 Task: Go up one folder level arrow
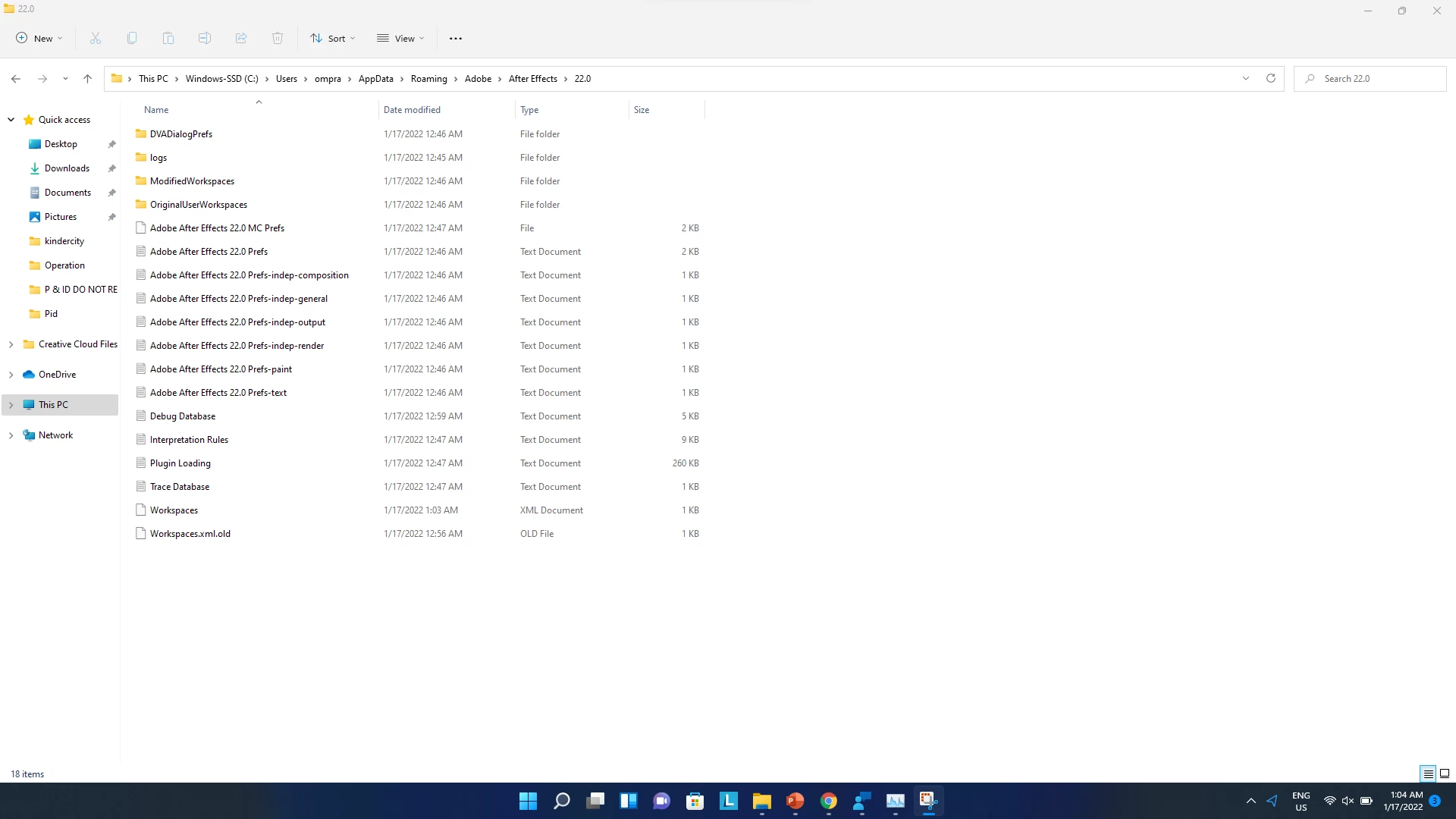click(87, 78)
